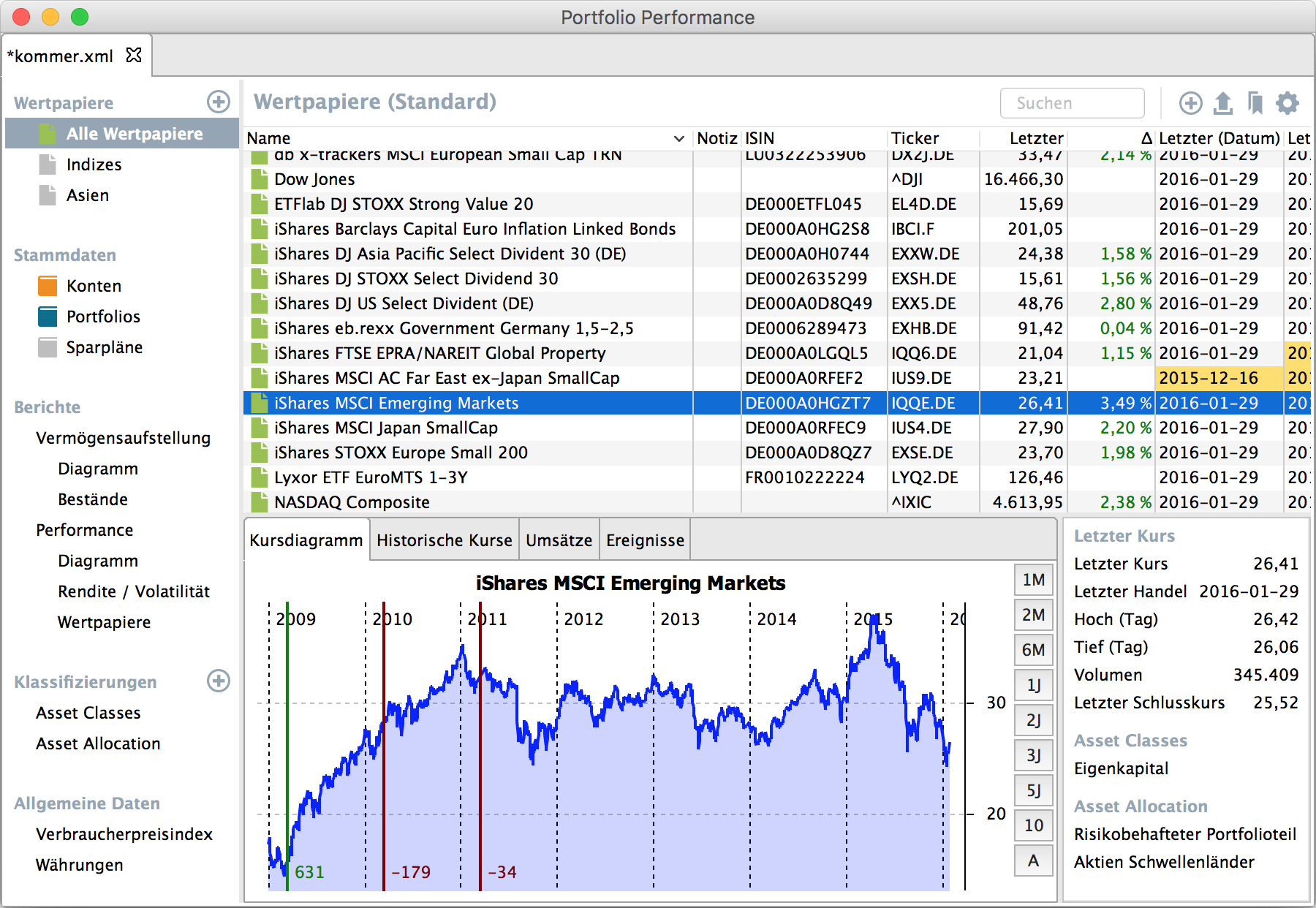The image size is (1316, 908).
Task: Click the add security plus icon in toolbar
Action: click(x=1190, y=103)
